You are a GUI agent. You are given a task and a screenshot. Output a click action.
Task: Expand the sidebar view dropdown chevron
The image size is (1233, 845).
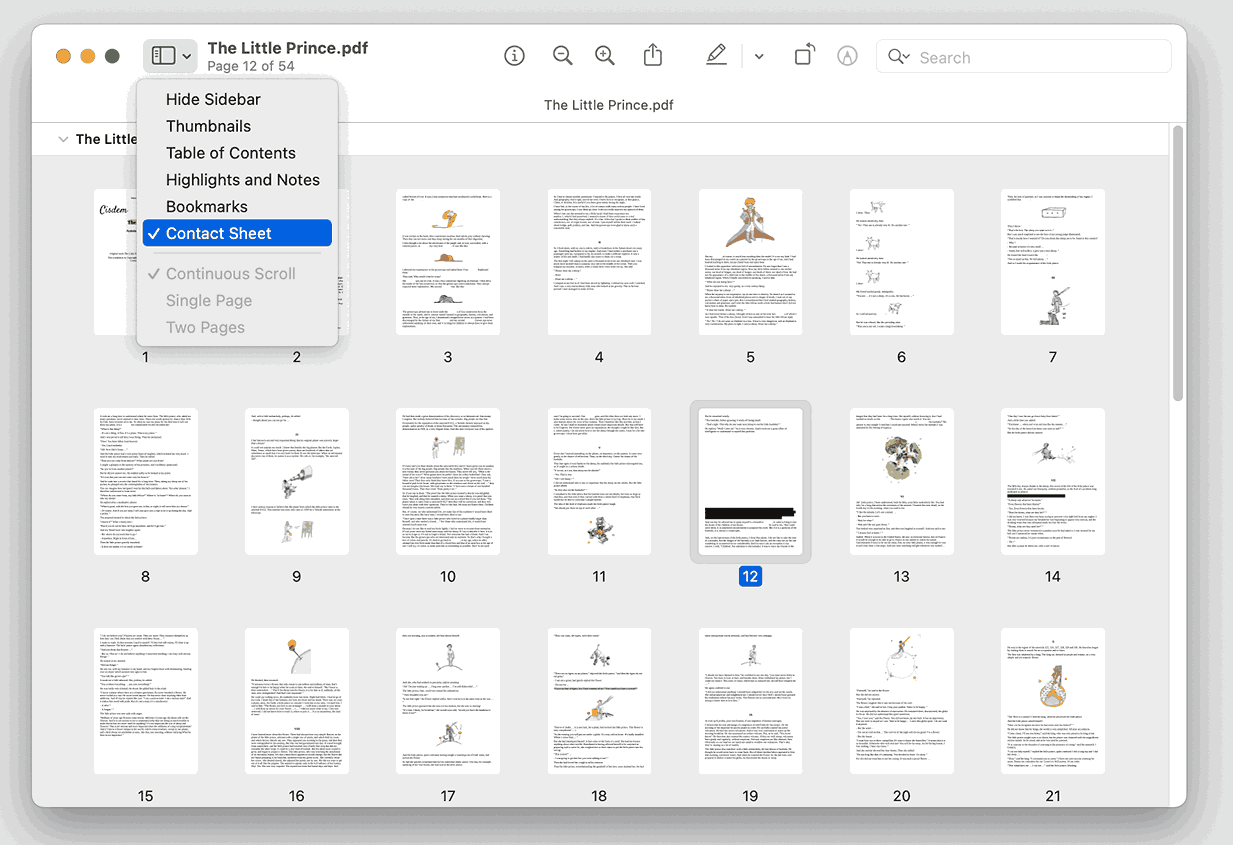coord(185,55)
